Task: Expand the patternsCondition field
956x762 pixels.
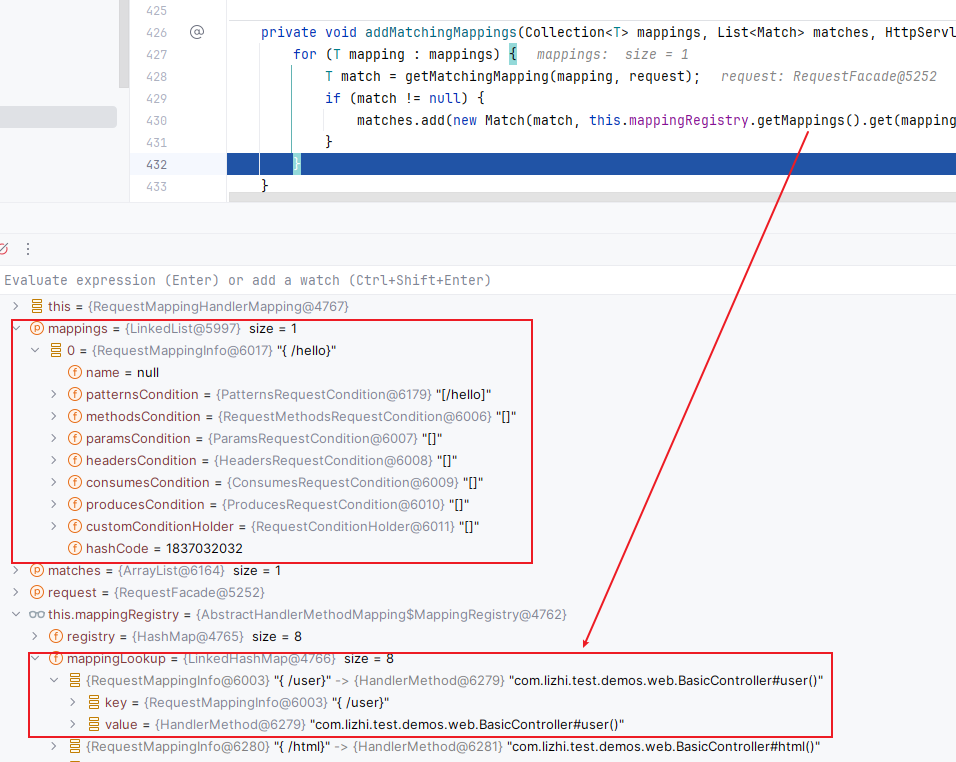Action: [x=54, y=394]
